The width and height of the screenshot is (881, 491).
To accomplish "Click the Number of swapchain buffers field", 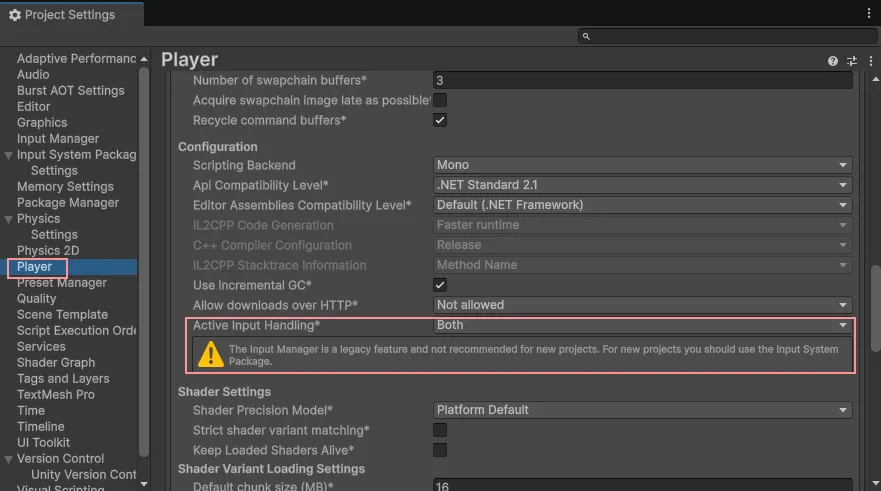I will point(643,80).
